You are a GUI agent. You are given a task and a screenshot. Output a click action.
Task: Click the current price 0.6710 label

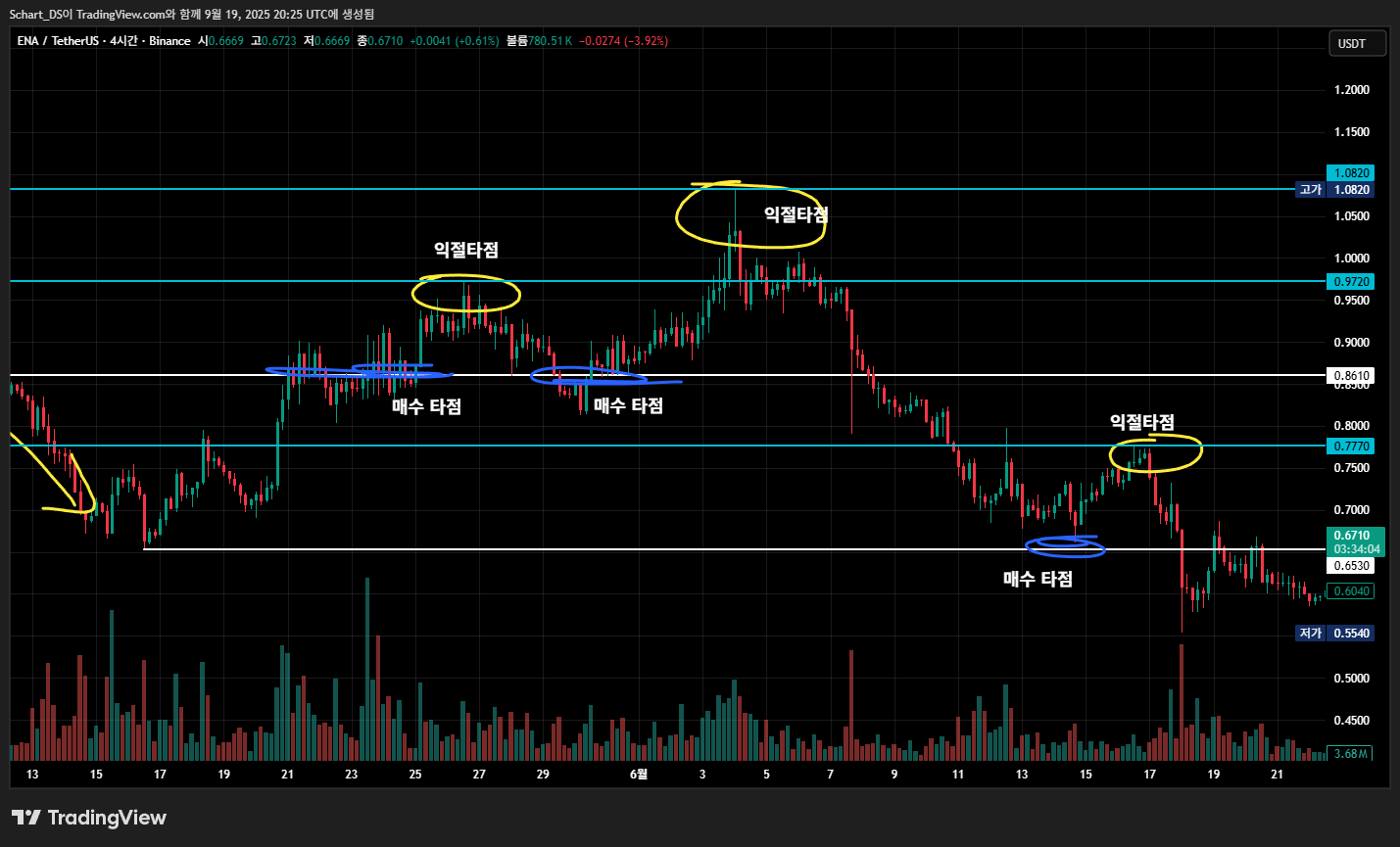1353,536
